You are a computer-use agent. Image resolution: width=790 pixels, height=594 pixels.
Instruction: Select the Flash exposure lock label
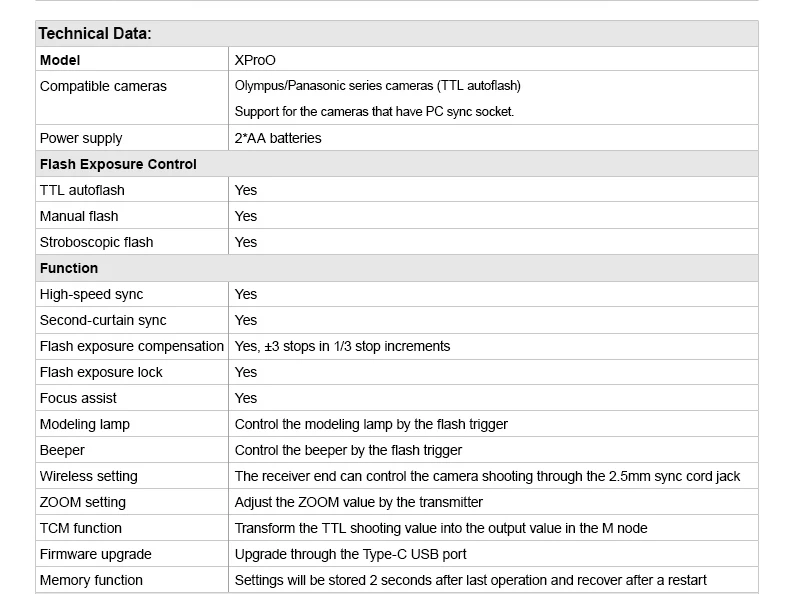click(x=101, y=372)
